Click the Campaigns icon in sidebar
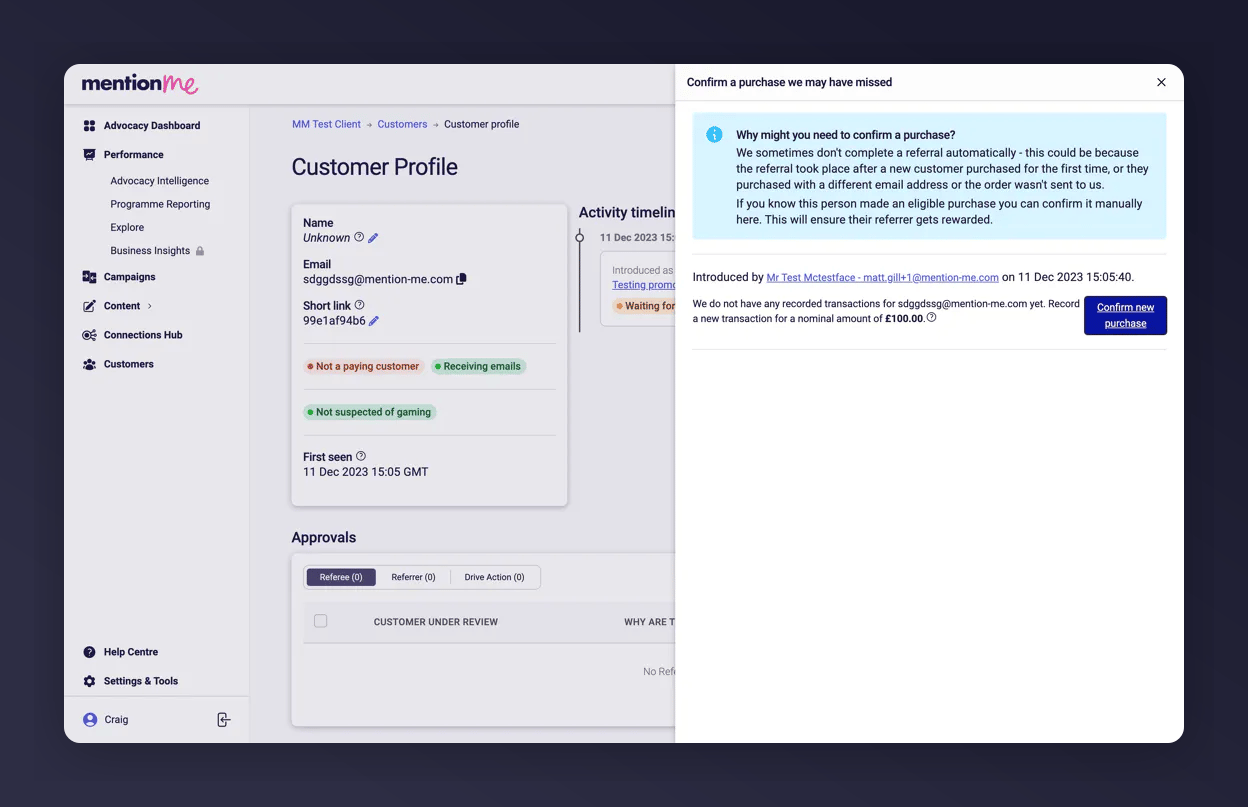 (x=89, y=277)
